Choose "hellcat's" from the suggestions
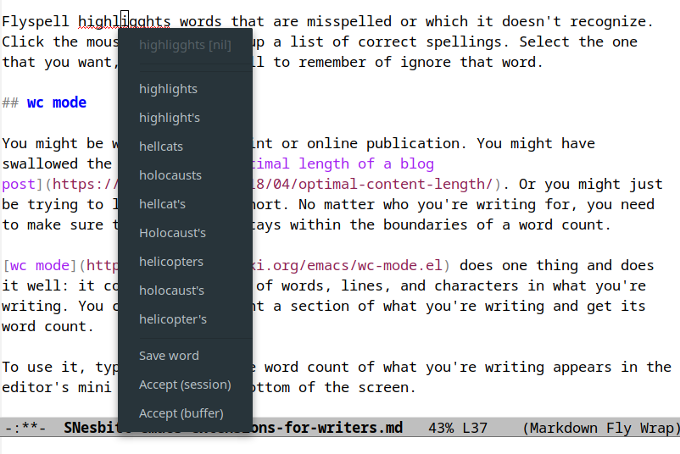The height and width of the screenshot is (454, 680). coord(162,204)
